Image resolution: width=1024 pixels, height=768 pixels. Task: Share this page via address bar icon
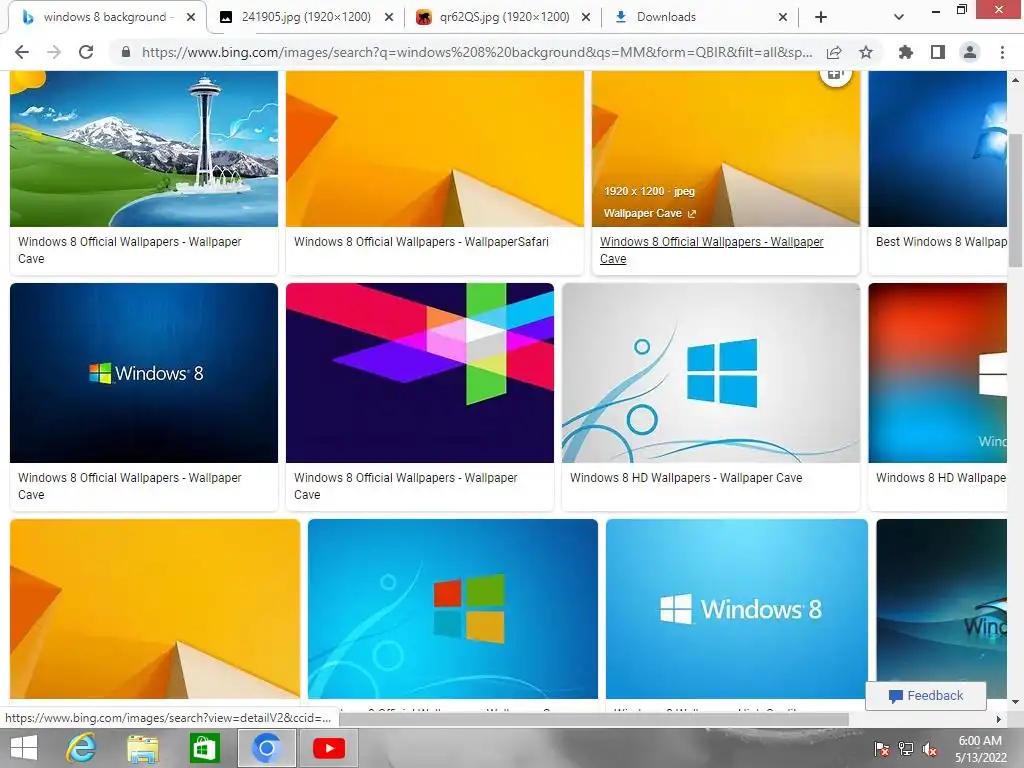(834, 52)
